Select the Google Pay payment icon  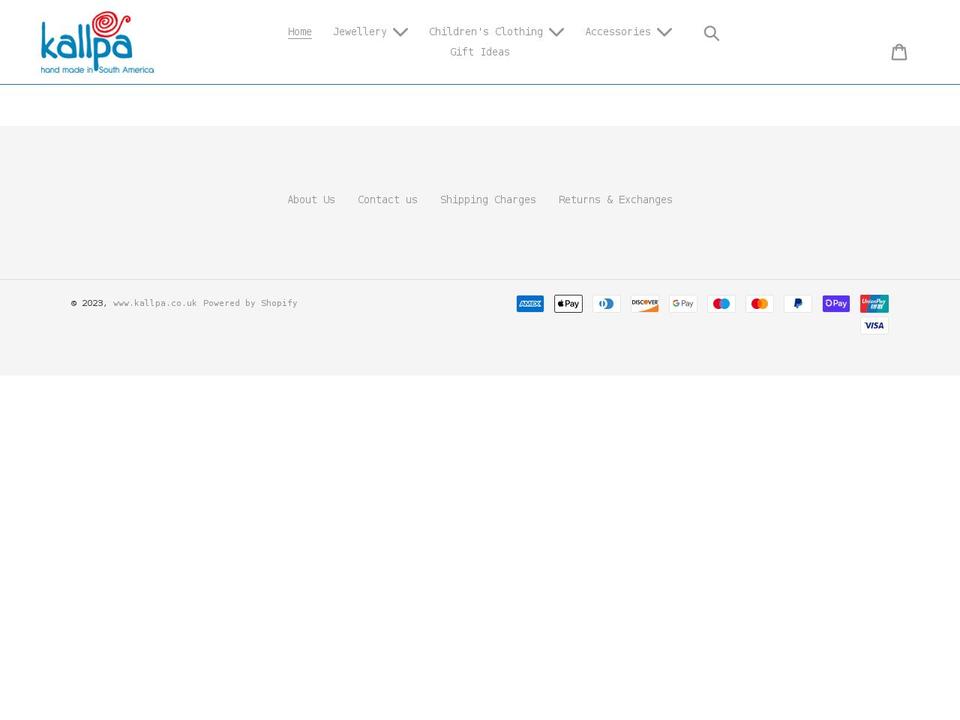pyautogui.click(x=682, y=303)
